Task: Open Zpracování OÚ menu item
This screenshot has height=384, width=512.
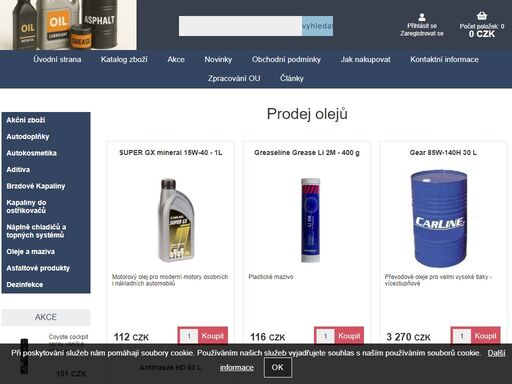Action: coord(234,78)
